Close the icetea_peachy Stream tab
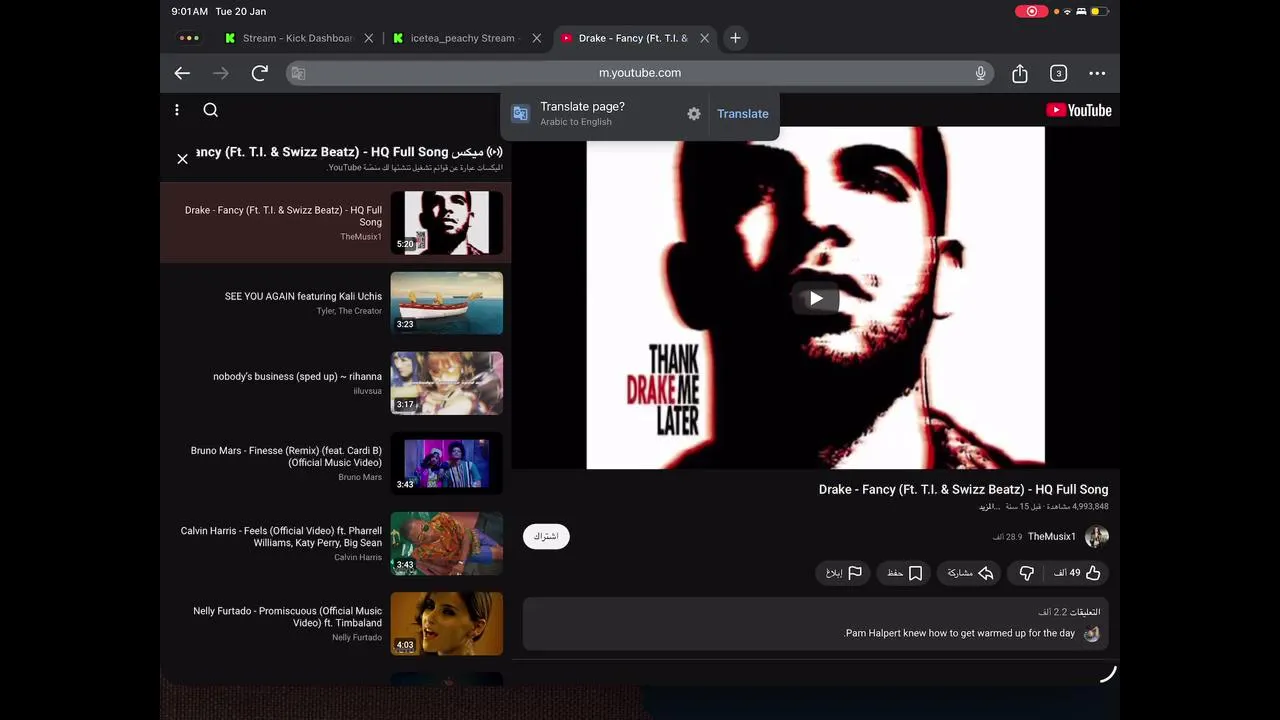This screenshot has height=720, width=1280. tap(536, 38)
